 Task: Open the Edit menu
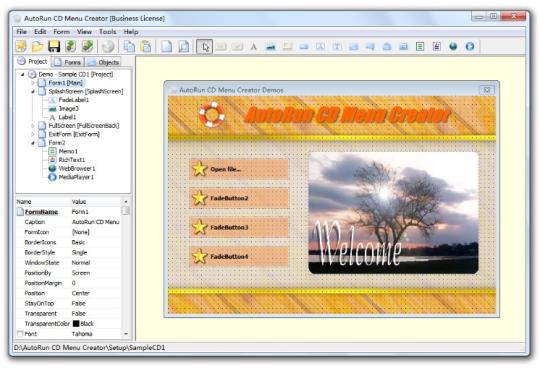click(40, 32)
